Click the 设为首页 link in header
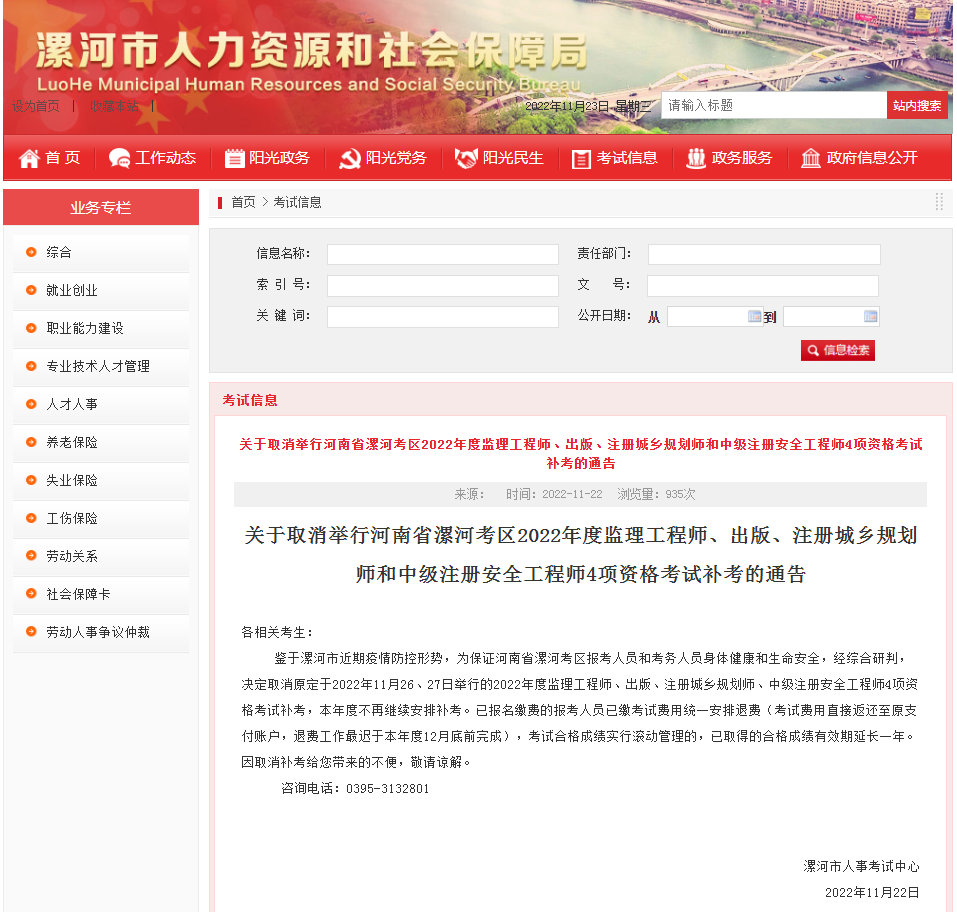Viewport: 957px width, 912px height. point(36,106)
